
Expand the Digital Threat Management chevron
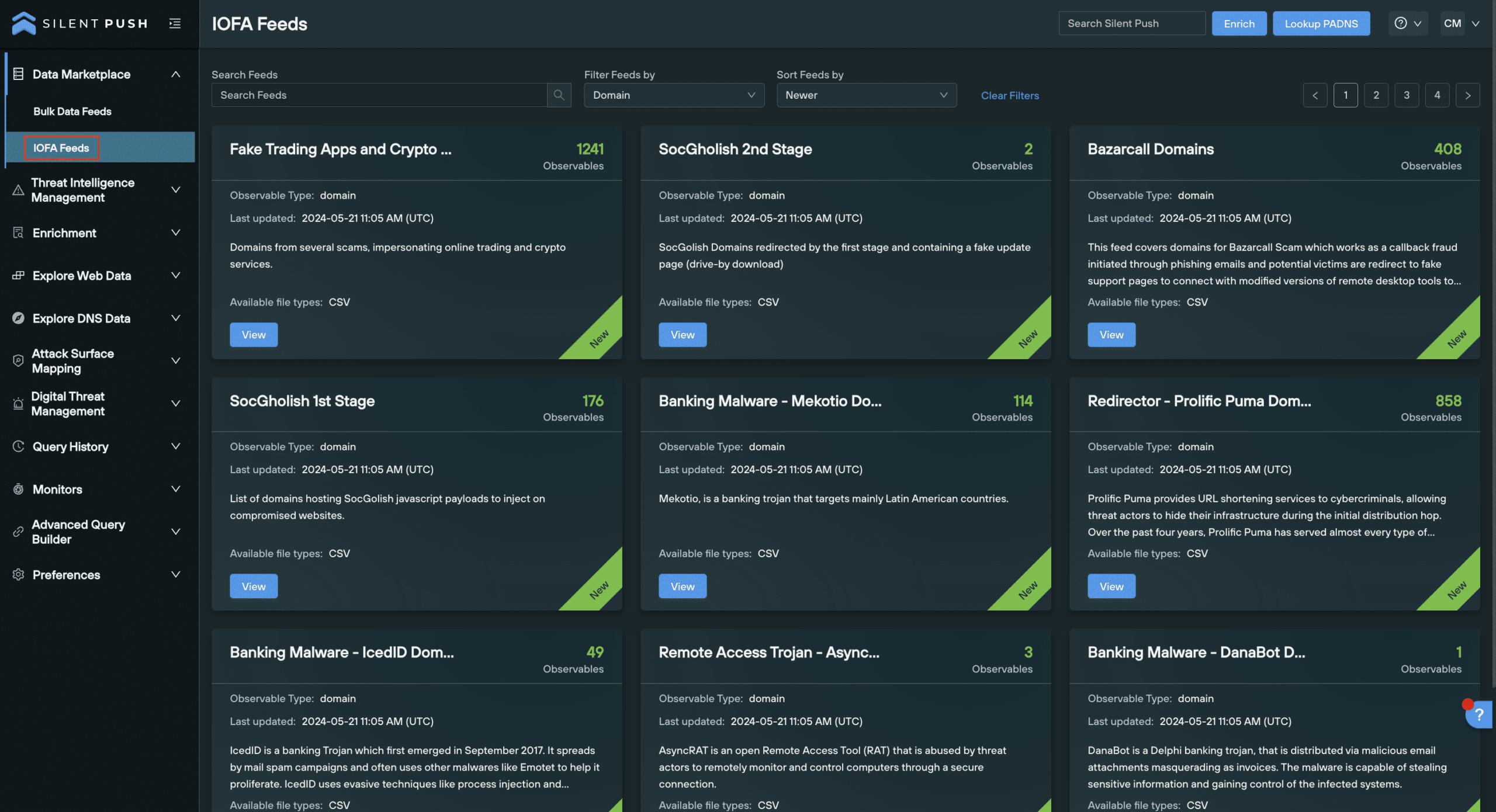[x=175, y=403]
